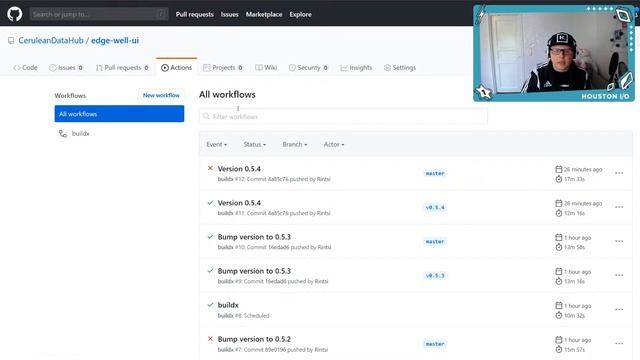Open kebab menu for buildx #10 run
This screenshot has width=640, height=360.
[x=619, y=241]
